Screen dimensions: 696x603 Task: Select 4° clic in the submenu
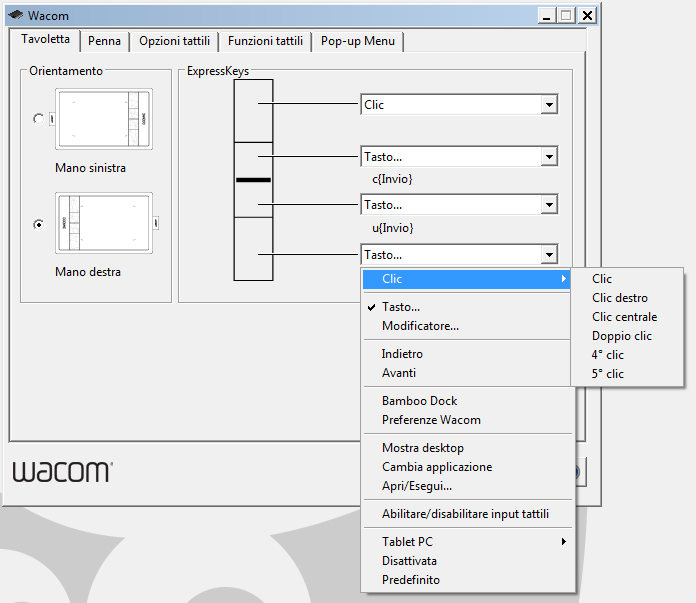627,355
